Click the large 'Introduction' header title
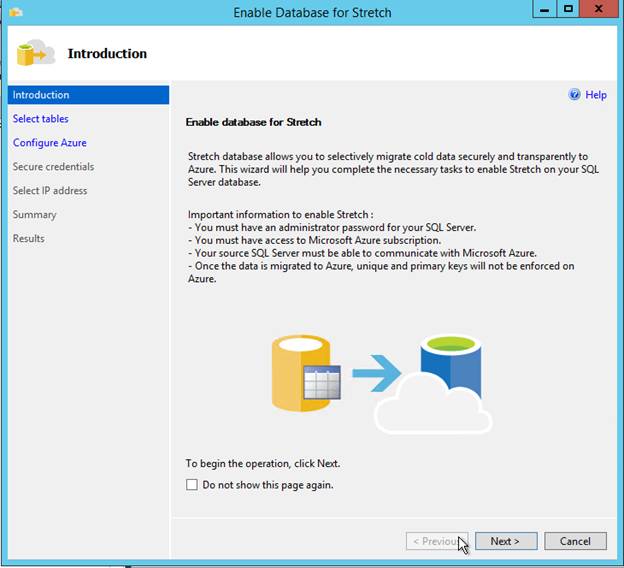The image size is (624, 568). pyautogui.click(x=107, y=53)
